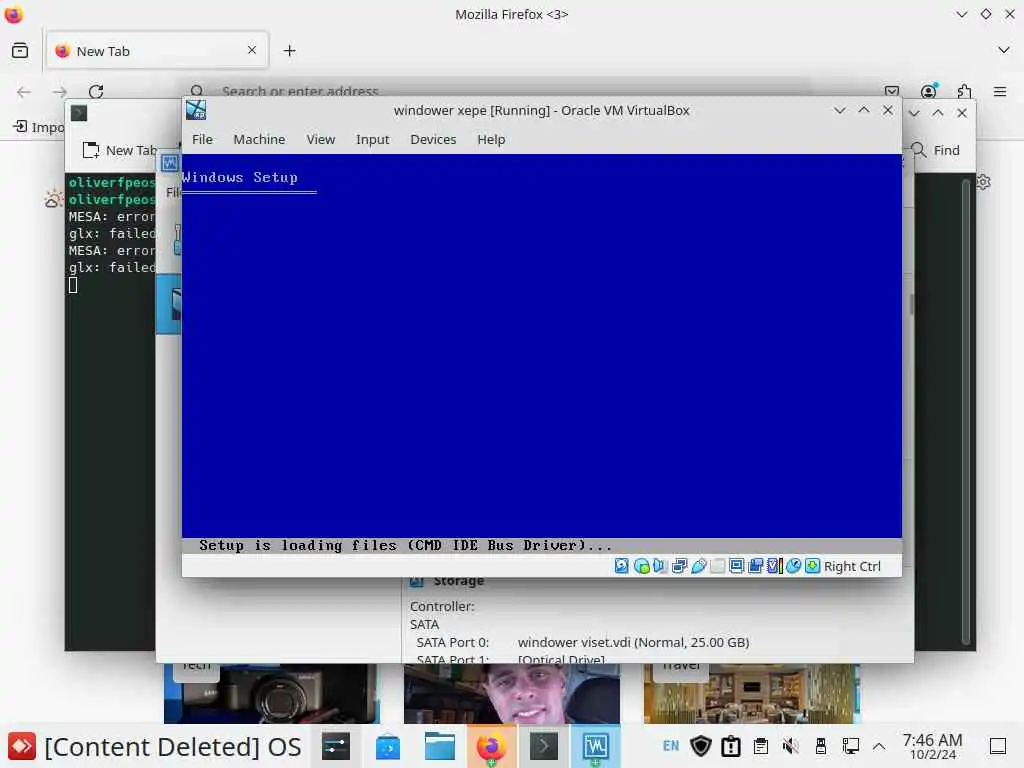This screenshot has width=1024, height=768.
Task: Click the show desktop button at taskbar end
Action: point(998,746)
